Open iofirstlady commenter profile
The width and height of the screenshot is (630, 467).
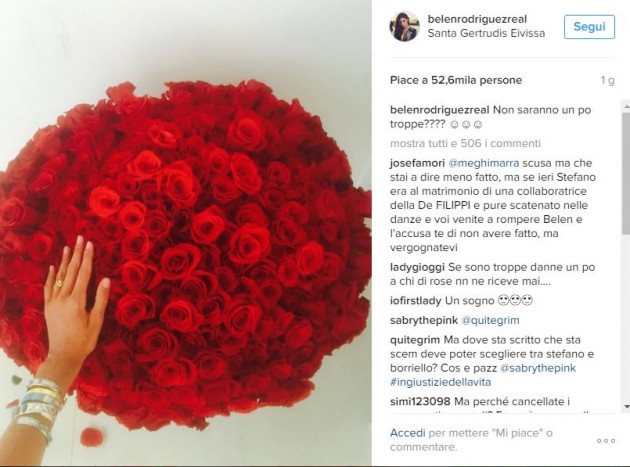coord(415,301)
